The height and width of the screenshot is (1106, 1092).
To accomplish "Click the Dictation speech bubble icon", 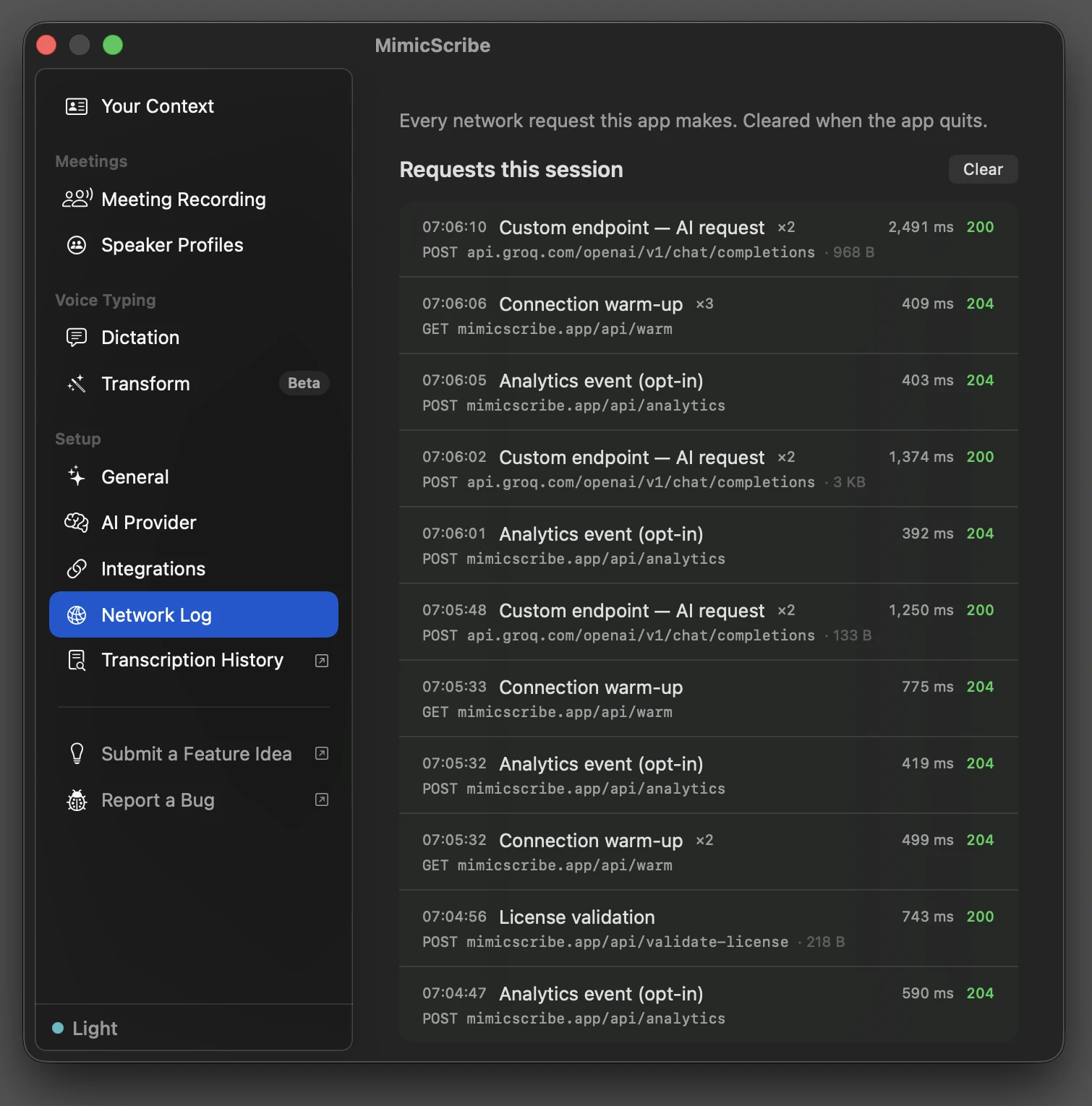I will (x=77, y=338).
